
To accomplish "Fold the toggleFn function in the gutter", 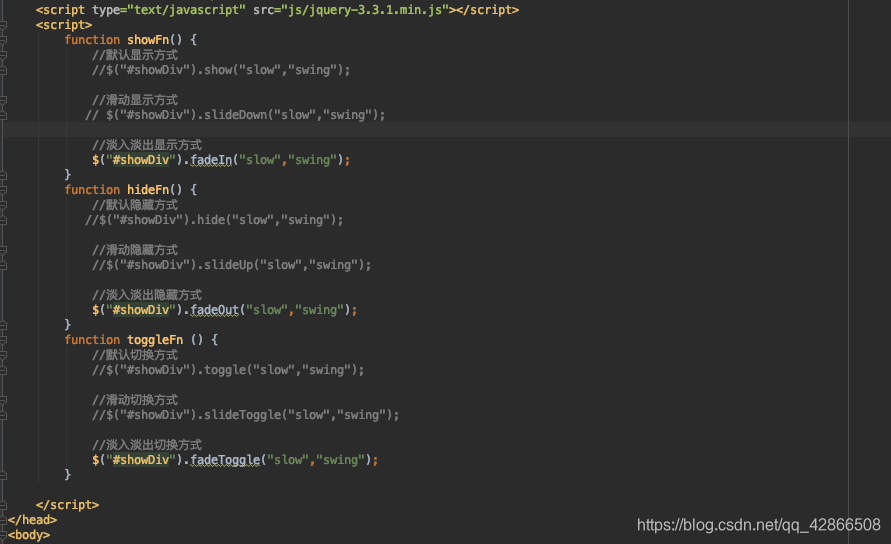I will coord(3,340).
